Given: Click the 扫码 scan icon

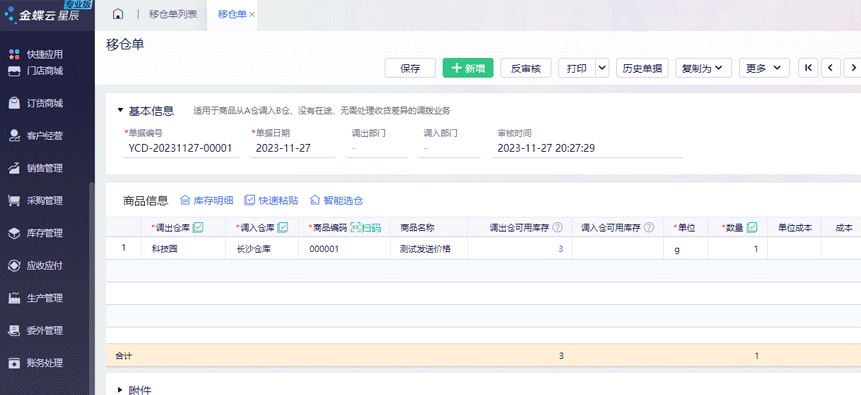Looking at the screenshot, I should [366, 227].
